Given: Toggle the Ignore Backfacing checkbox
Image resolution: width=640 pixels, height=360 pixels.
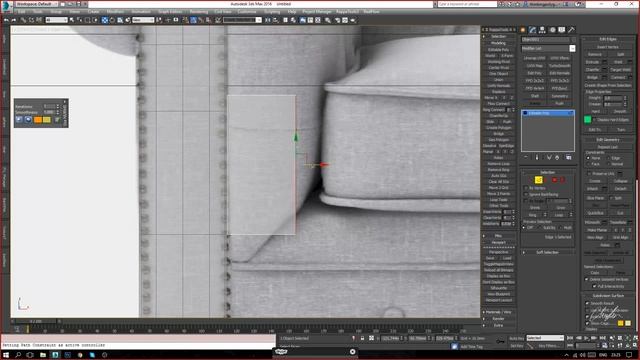Looking at the screenshot, I should click(526, 195).
